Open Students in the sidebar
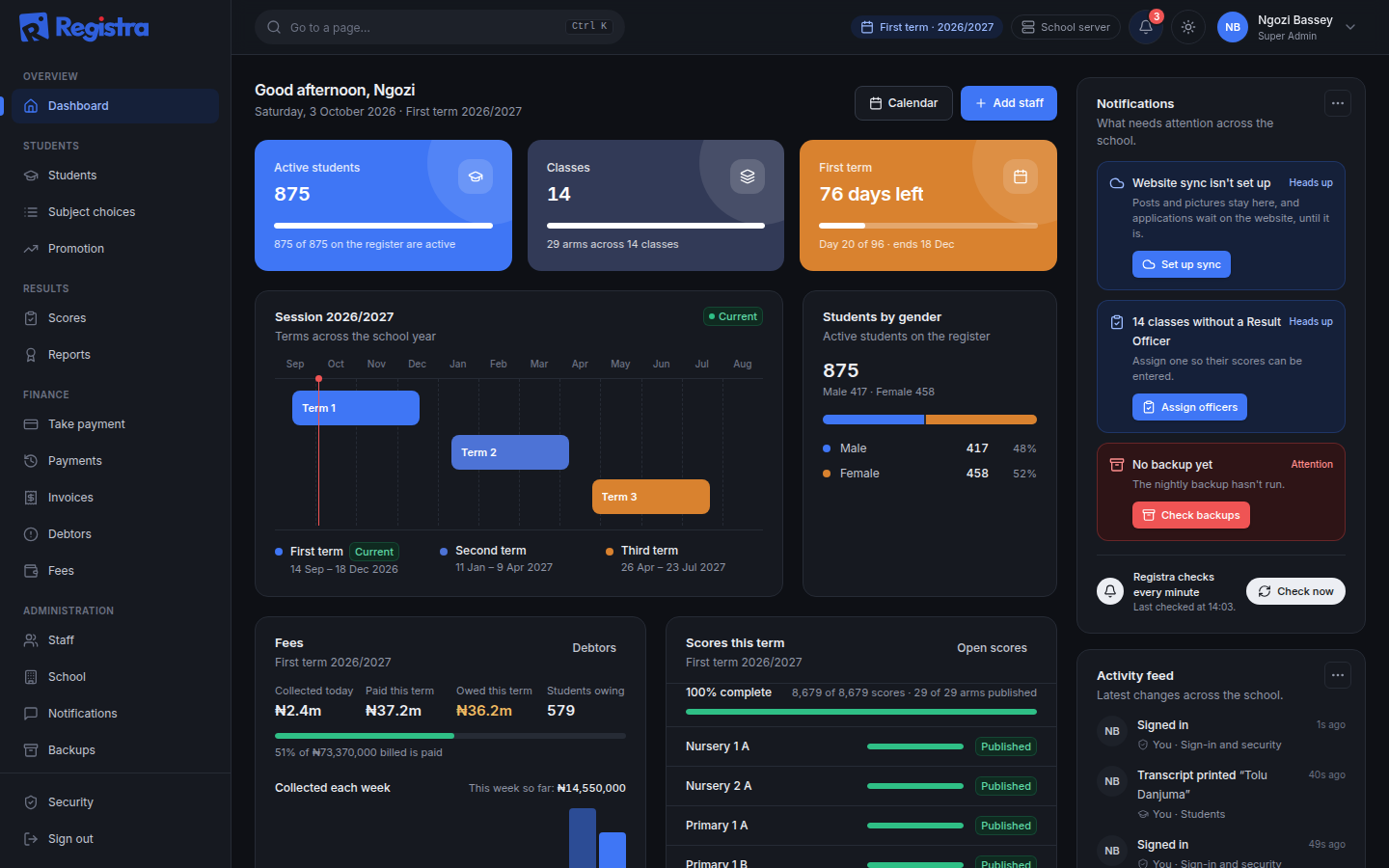The height and width of the screenshot is (868, 1389). [115, 176]
